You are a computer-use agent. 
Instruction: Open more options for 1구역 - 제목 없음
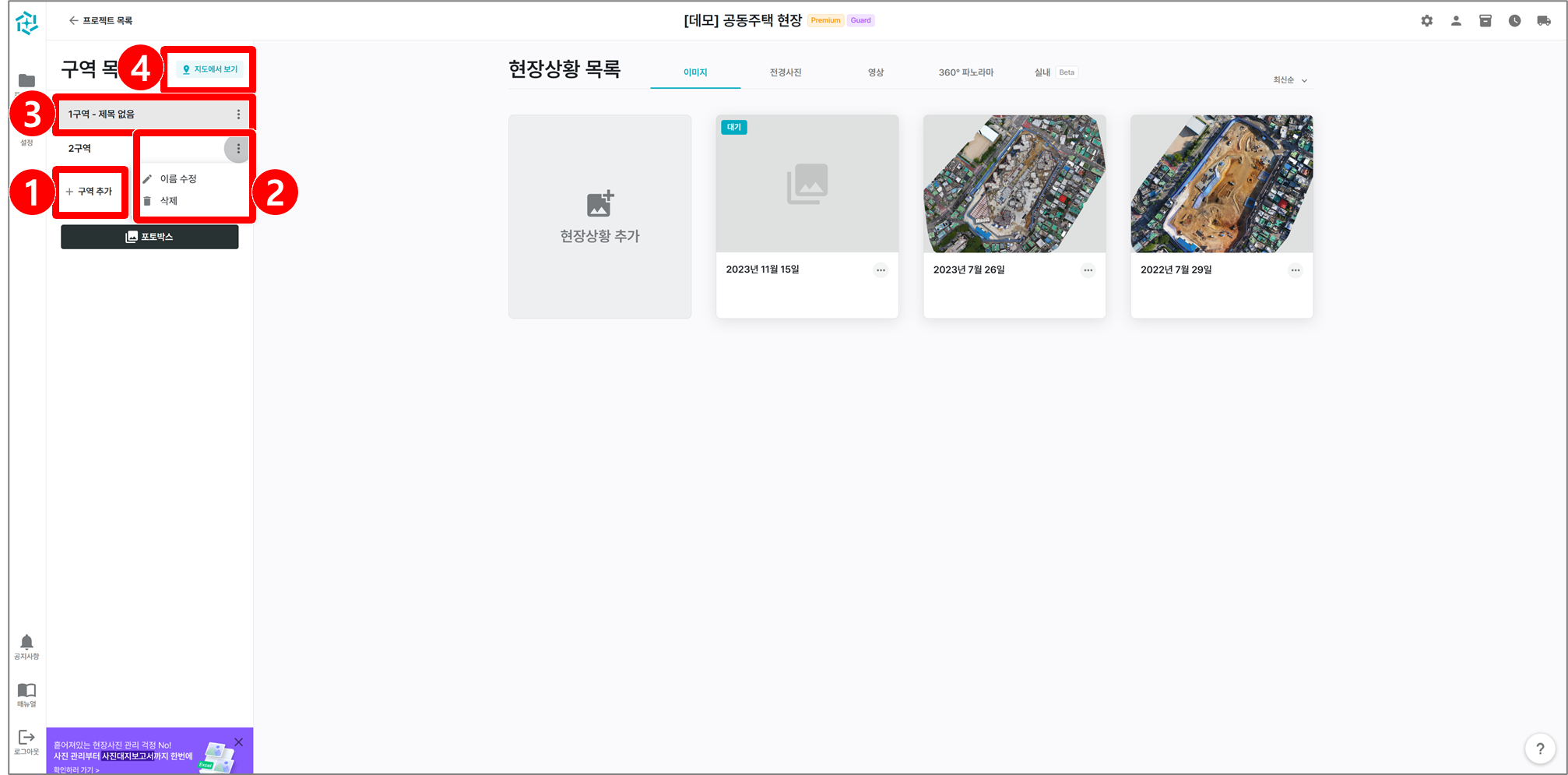click(238, 114)
